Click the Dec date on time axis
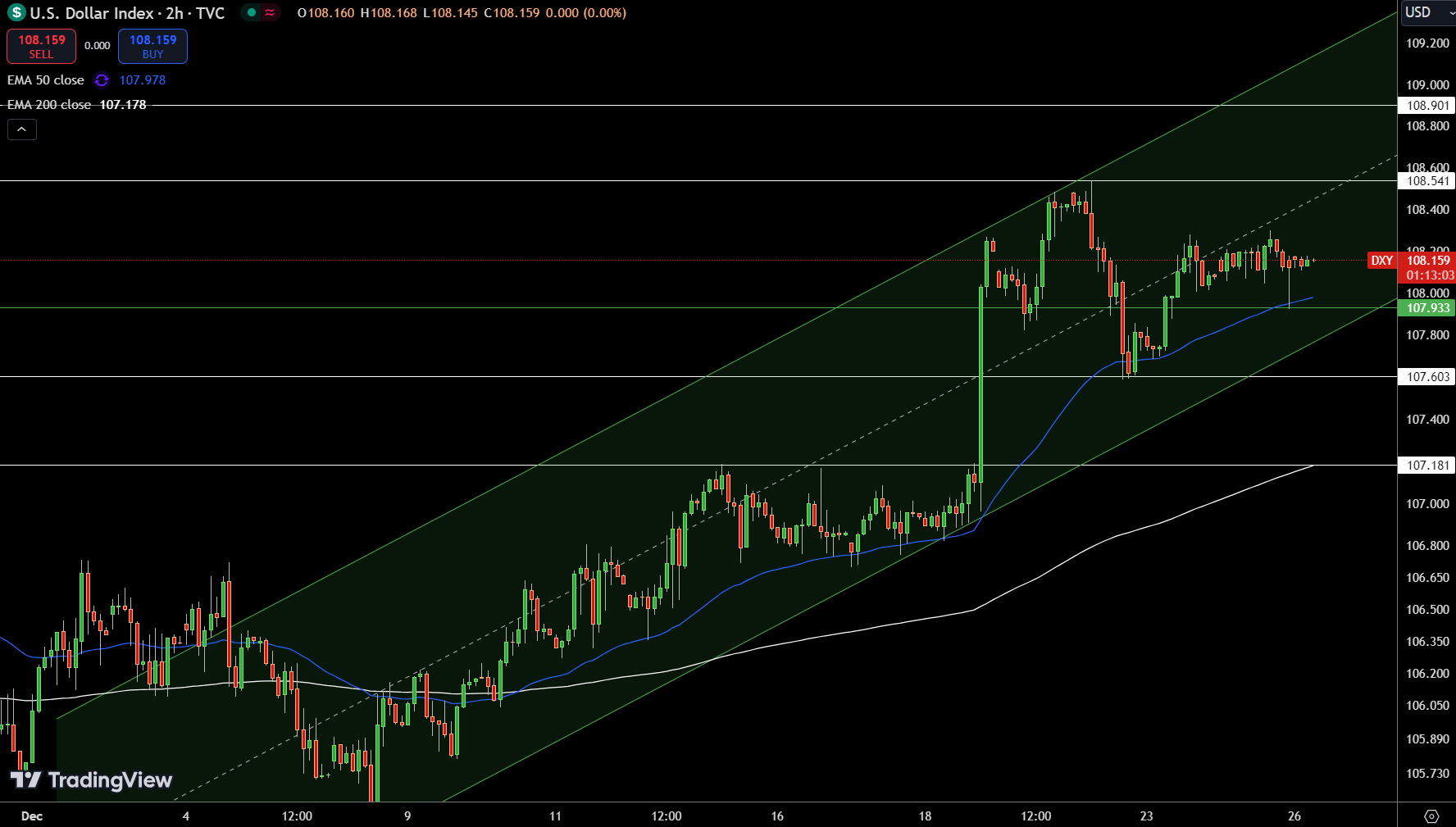 (x=32, y=816)
